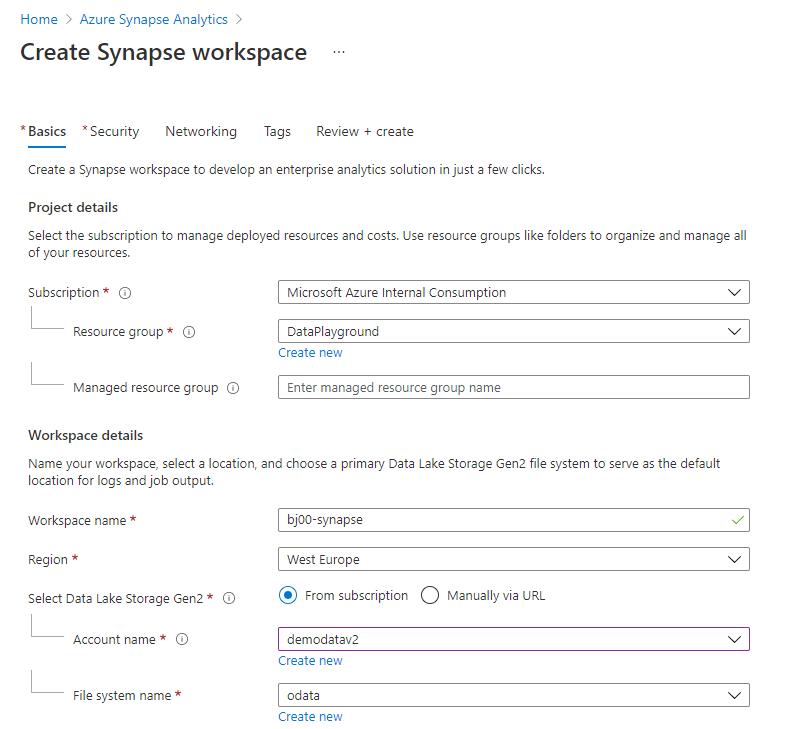The width and height of the screenshot is (803, 729).
Task: Open Azure Synapse Analytics breadcrumb
Action: click(154, 19)
